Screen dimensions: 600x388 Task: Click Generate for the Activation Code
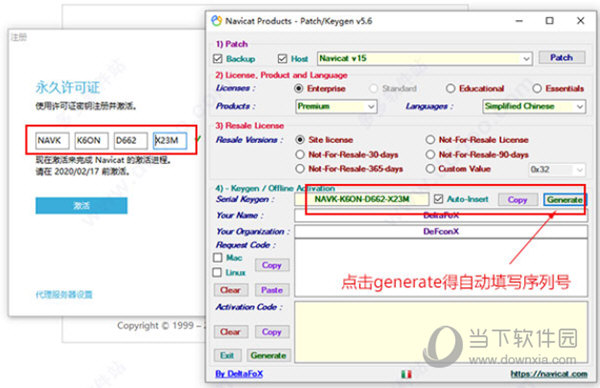pyautogui.click(x=268, y=355)
